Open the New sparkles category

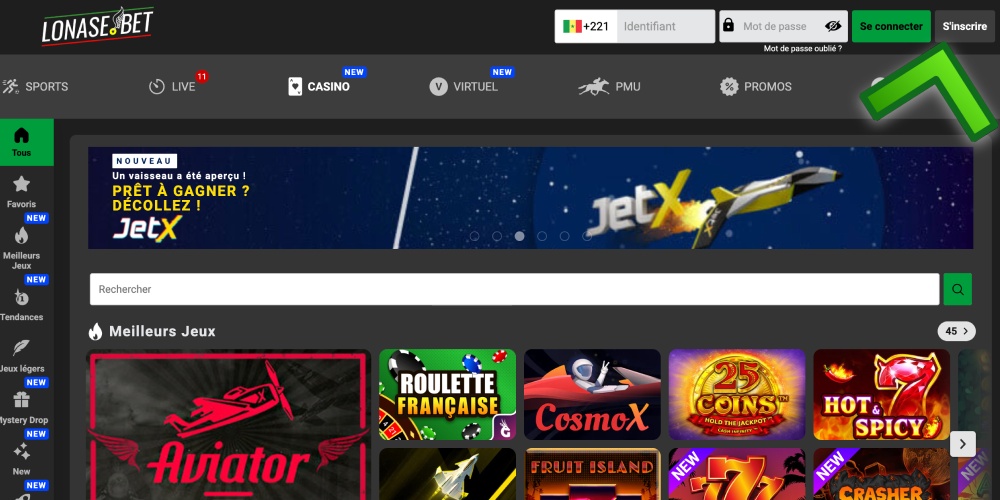(22, 459)
